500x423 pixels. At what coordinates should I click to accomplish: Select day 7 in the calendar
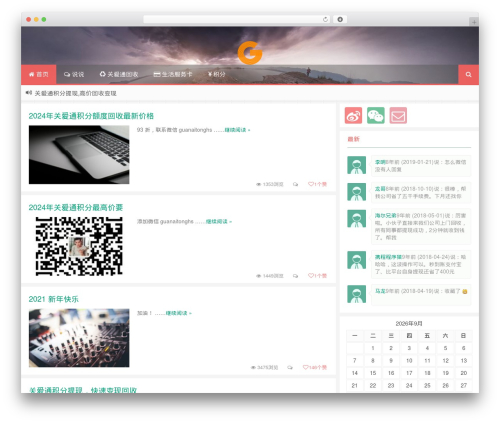[355, 360]
